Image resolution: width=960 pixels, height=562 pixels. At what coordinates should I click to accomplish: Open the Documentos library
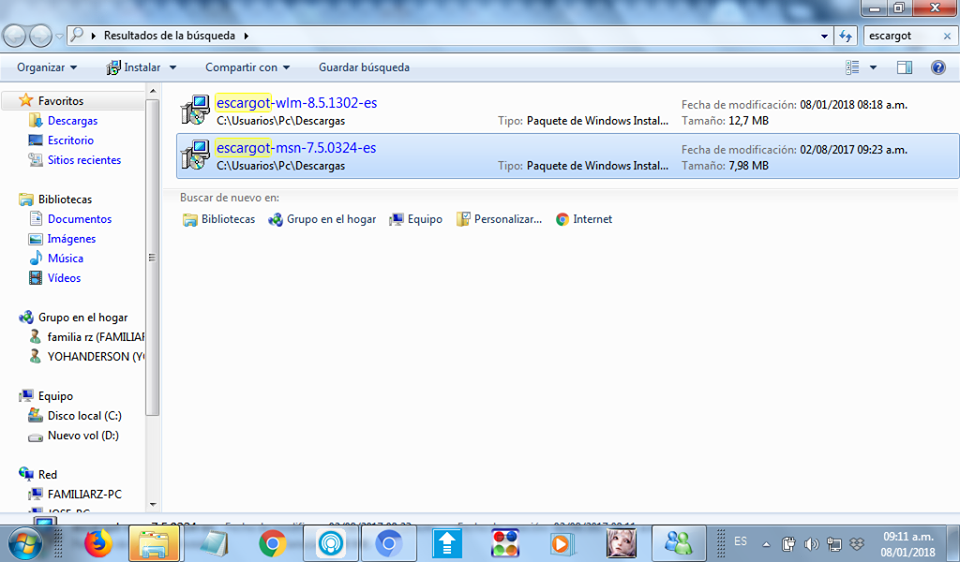[80, 219]
